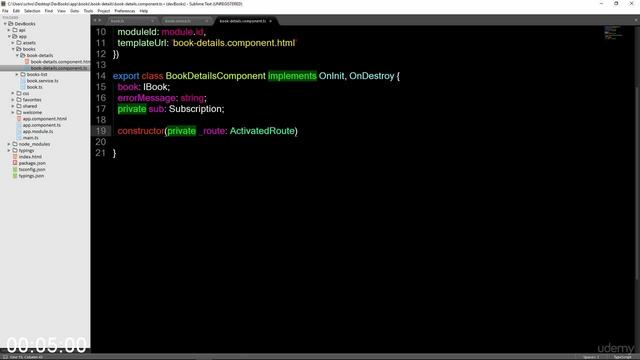The image size is (640, 360).
Task: Open app.component.ts in the sidebar
Action: pos(42,125)
